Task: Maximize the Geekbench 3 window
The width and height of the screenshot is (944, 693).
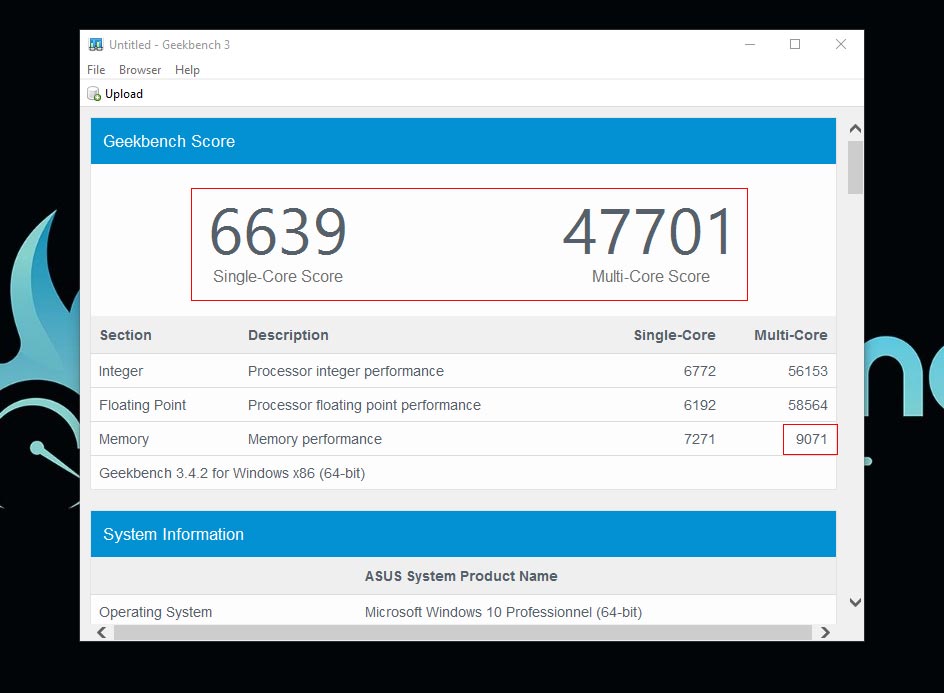Action: [x=795, y=45]
